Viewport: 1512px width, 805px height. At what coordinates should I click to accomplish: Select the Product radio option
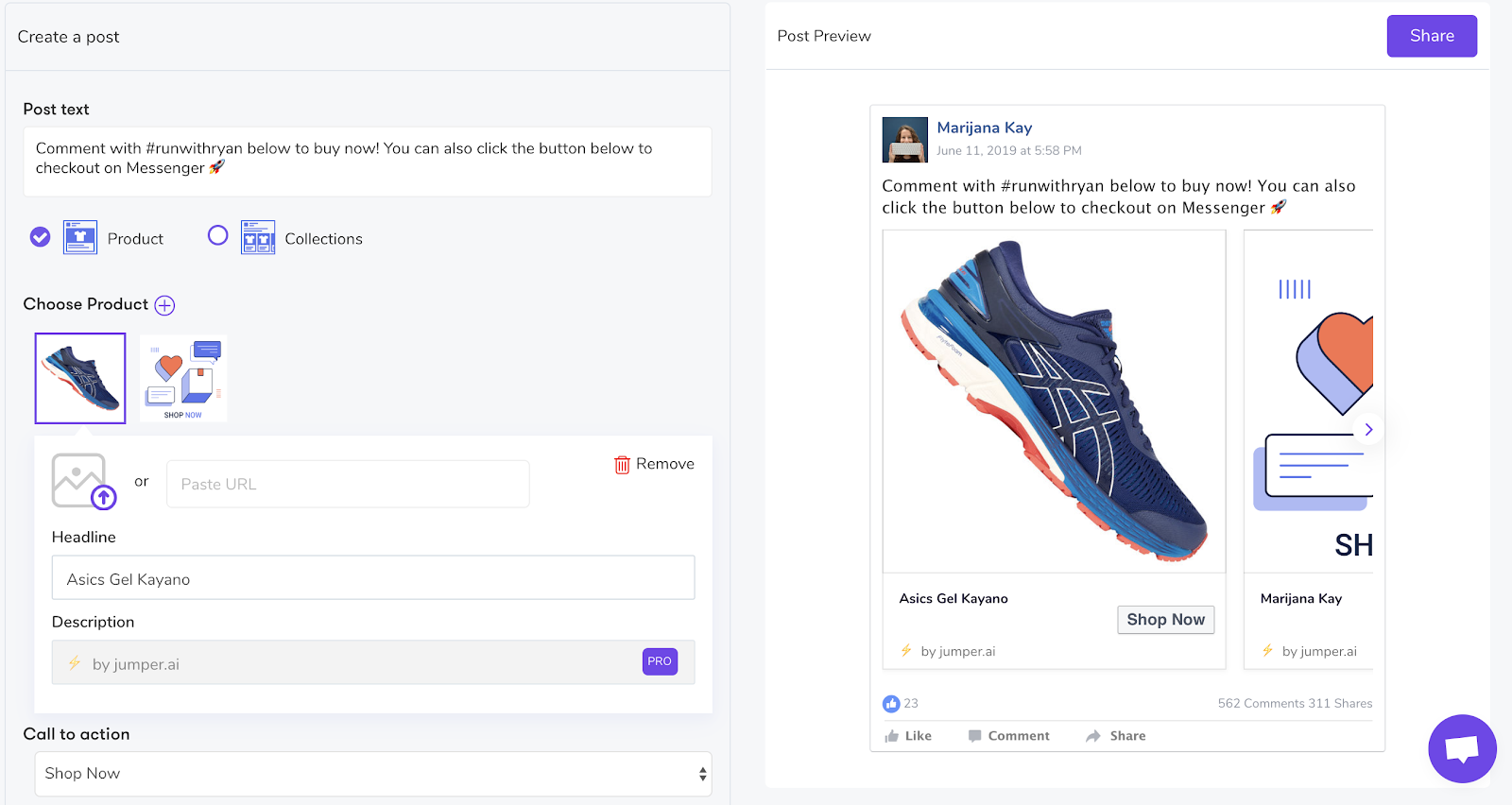coord(40,237)
